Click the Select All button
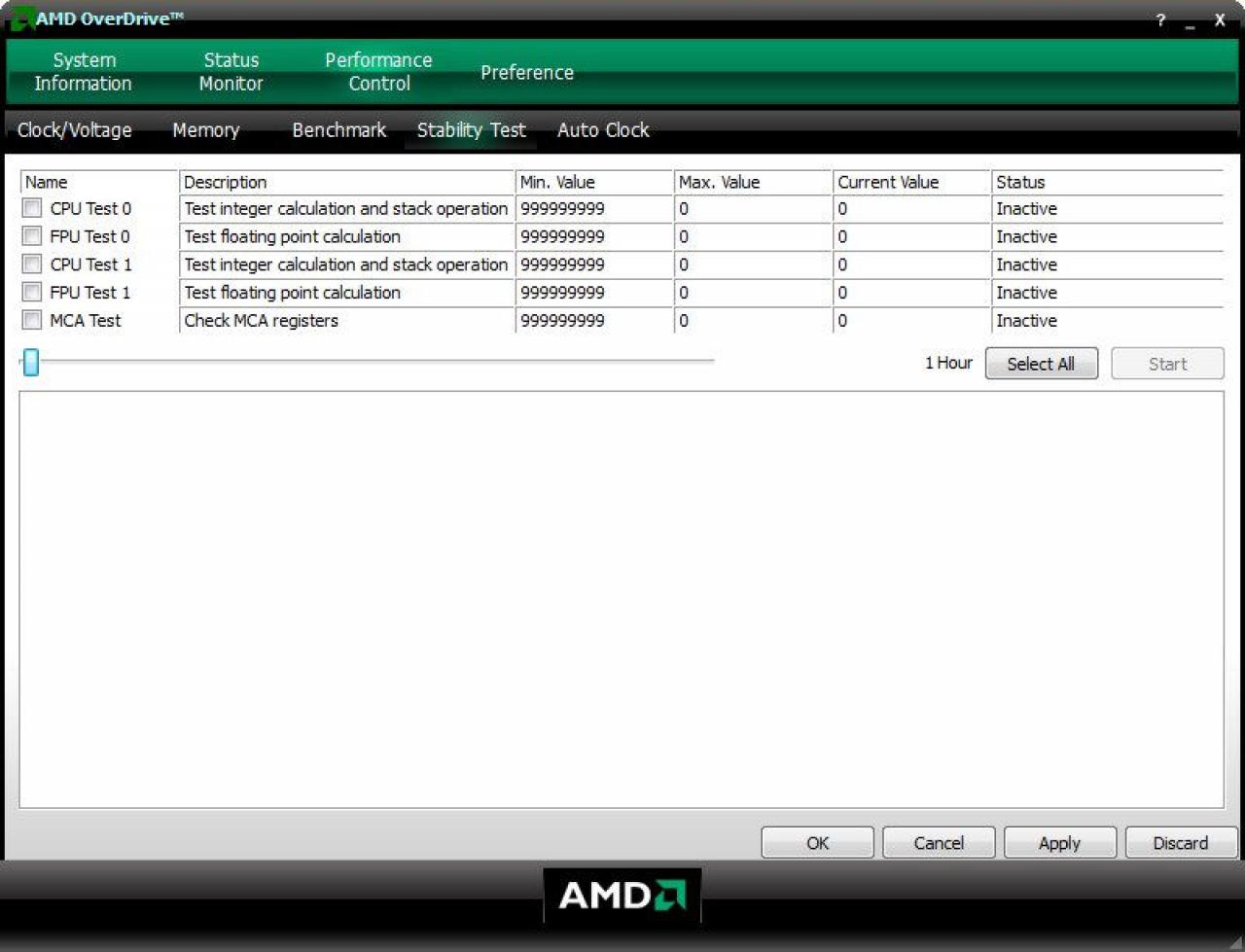Viewport: 1245px width, 952px height. pos(1041,364)
